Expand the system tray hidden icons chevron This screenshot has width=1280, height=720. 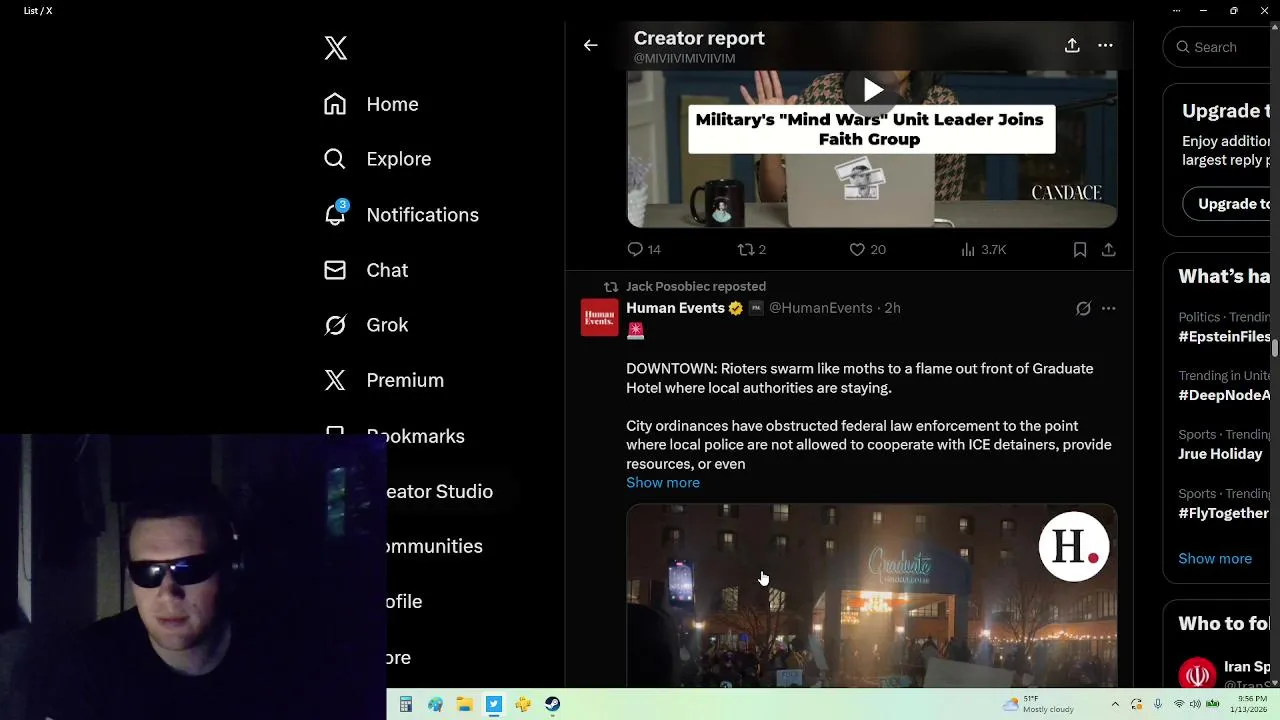(1115, 704)
